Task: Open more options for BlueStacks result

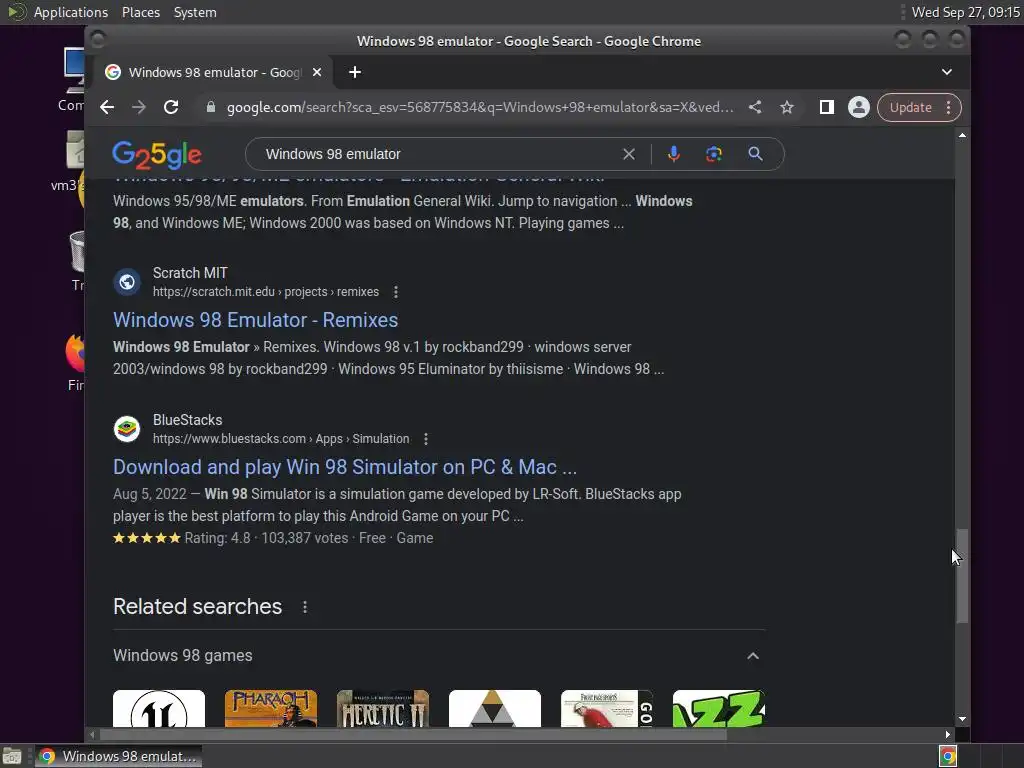Action: (426, 439)
